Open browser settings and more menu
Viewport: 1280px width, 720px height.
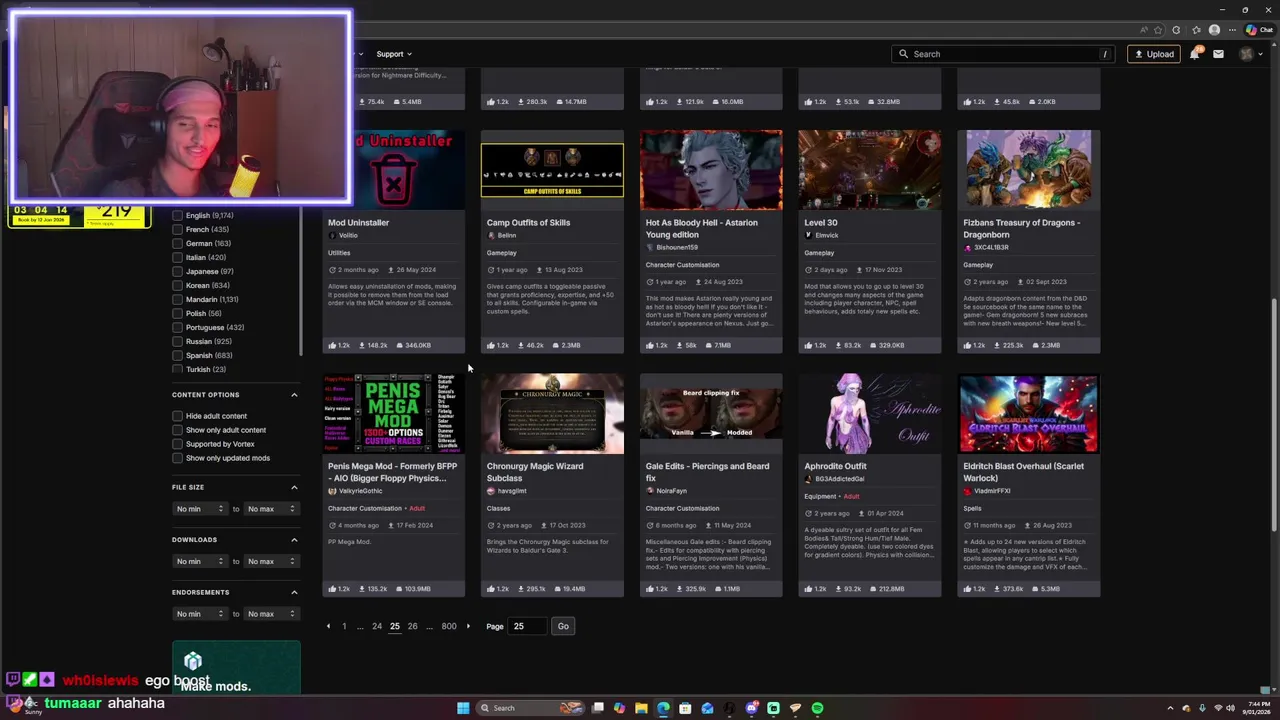(x=1233, y=30)
